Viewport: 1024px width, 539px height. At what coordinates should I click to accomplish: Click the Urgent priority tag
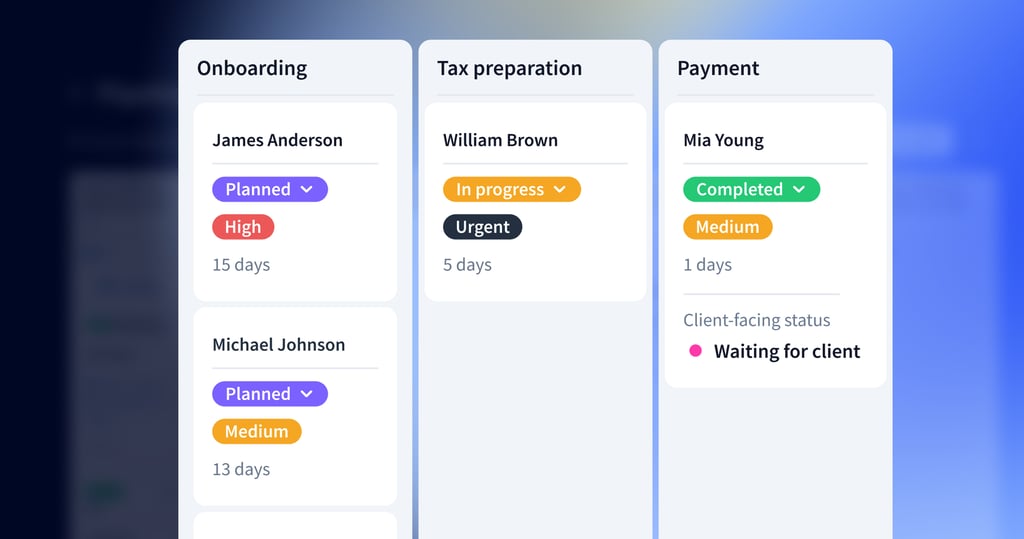pos(482,227)
